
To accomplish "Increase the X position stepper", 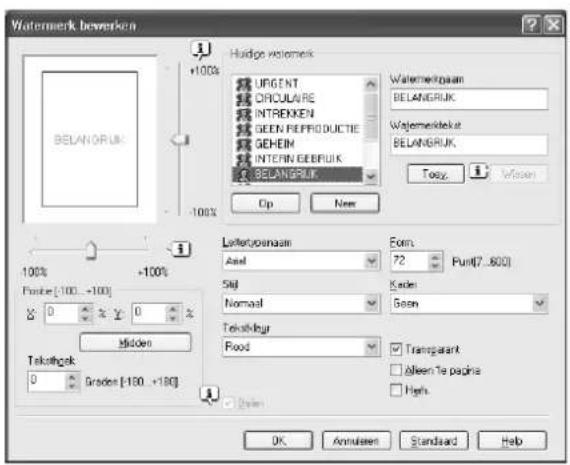I will 85,309.
